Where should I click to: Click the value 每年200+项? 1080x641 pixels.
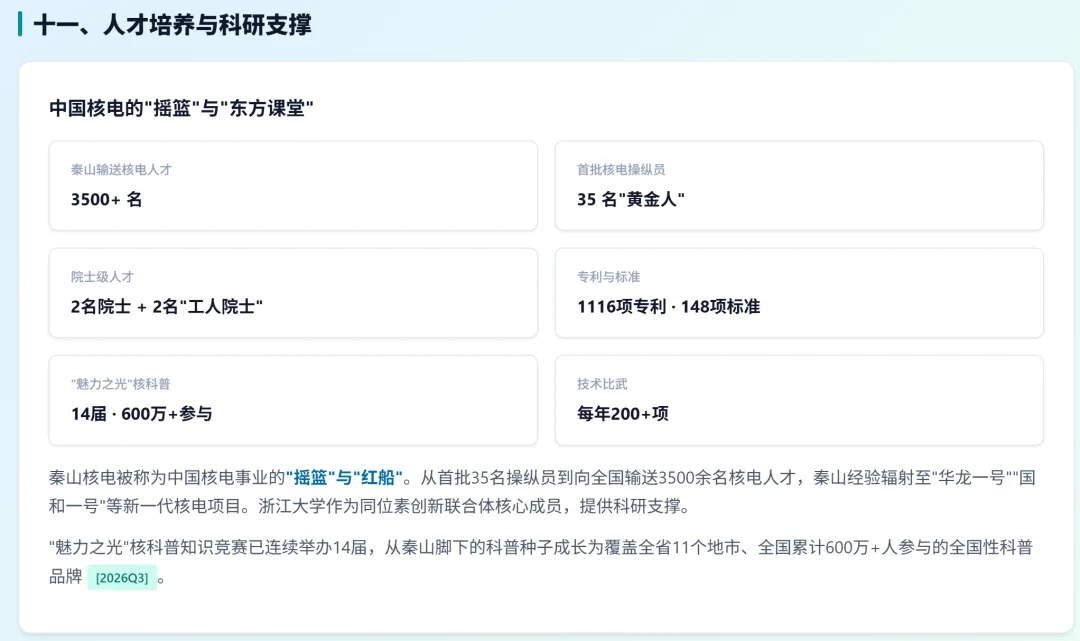click(623, 414)
